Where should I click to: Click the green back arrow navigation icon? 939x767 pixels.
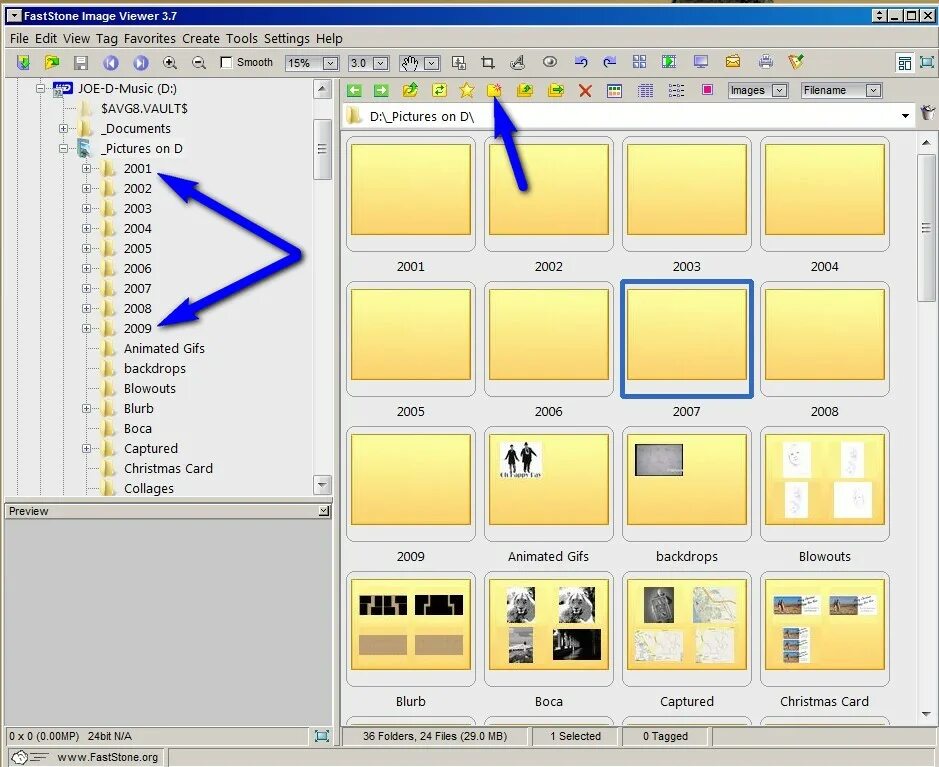coord(354,90)
